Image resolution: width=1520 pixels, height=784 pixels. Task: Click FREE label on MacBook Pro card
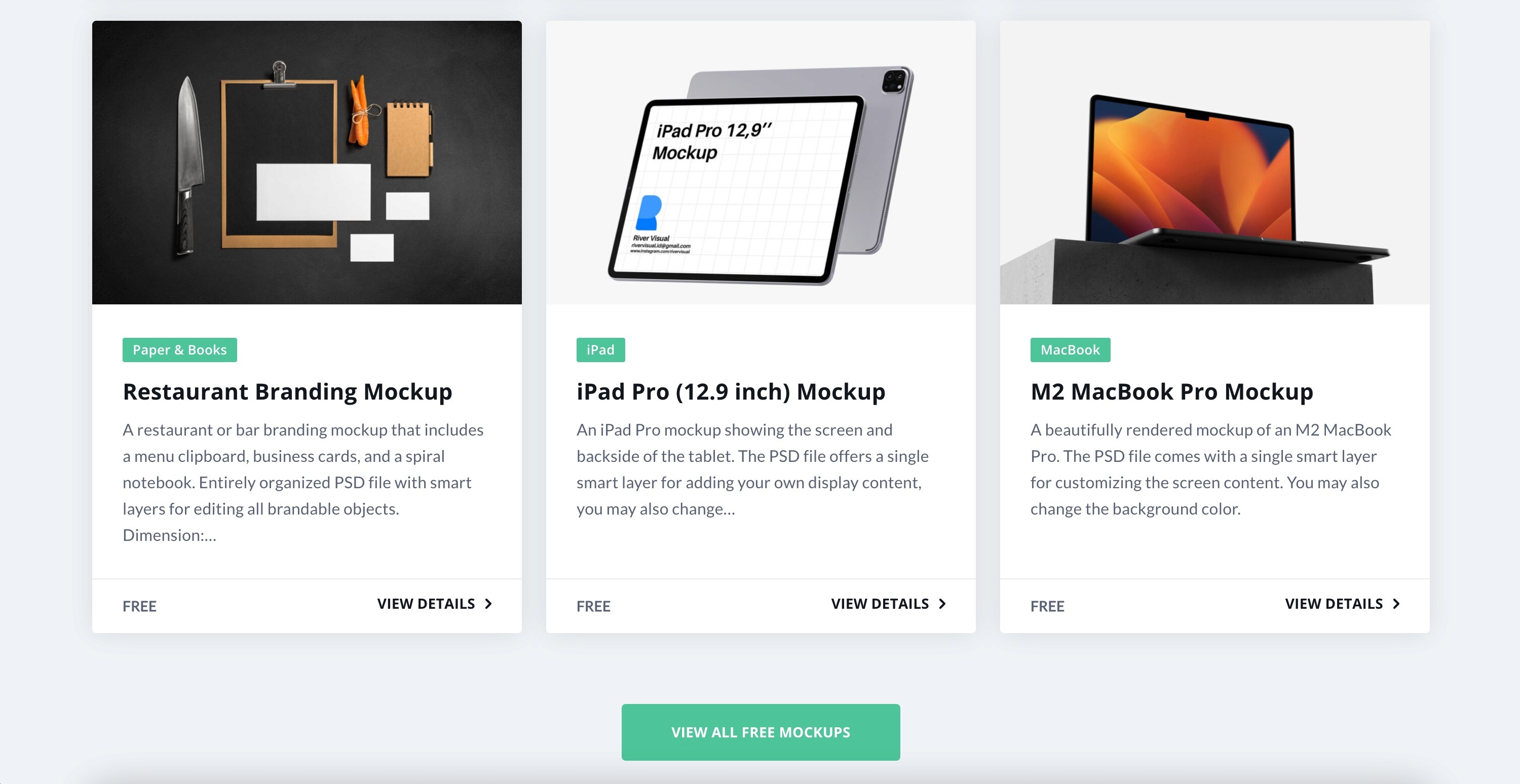point(1047,606)
